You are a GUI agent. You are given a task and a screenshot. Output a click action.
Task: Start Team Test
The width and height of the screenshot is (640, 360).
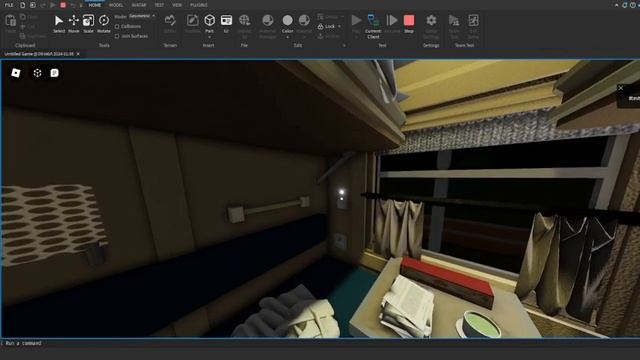click(x=454, y=26)
